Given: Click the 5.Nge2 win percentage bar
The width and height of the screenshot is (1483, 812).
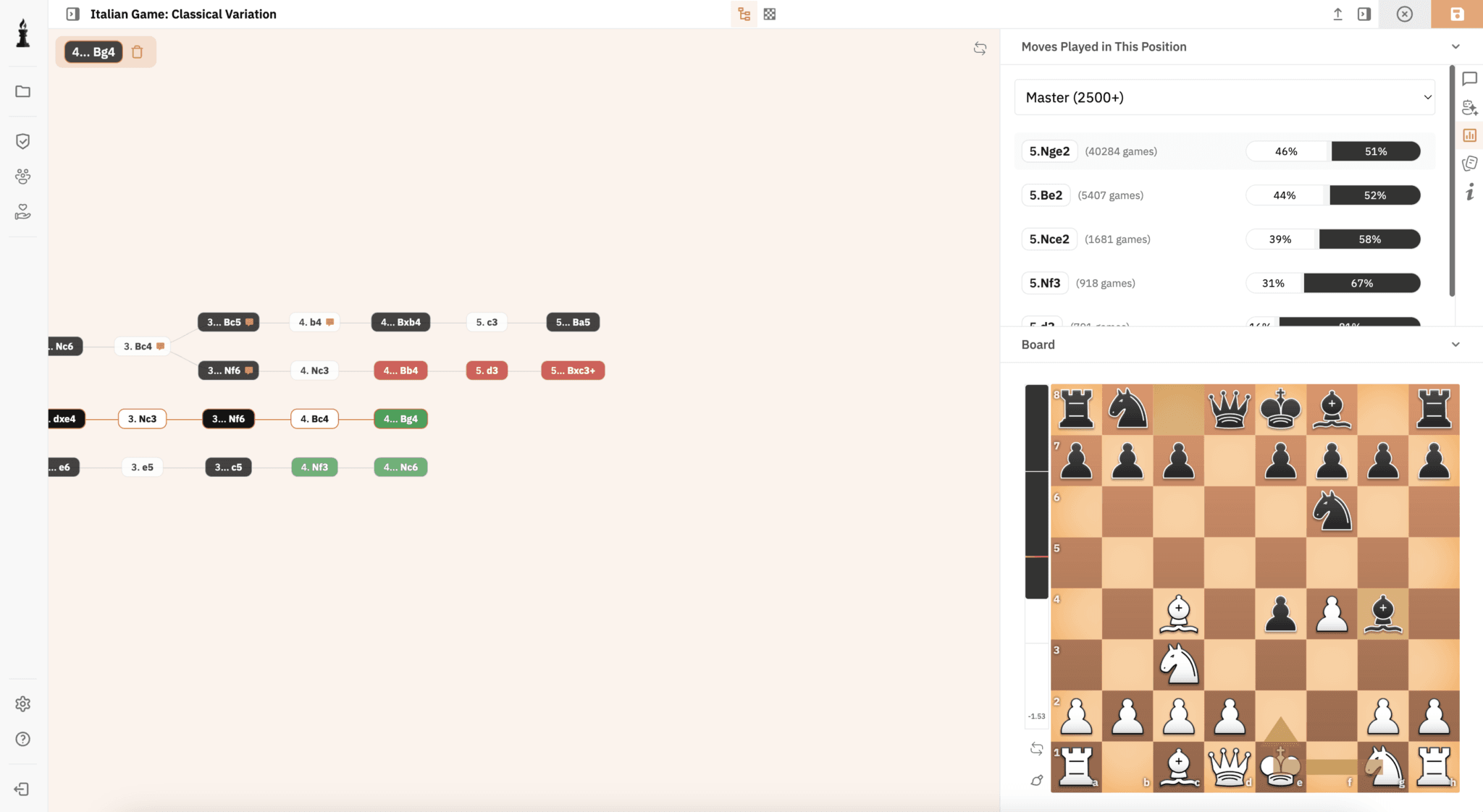Looking at the screenshot, I should pos(1333,151).
